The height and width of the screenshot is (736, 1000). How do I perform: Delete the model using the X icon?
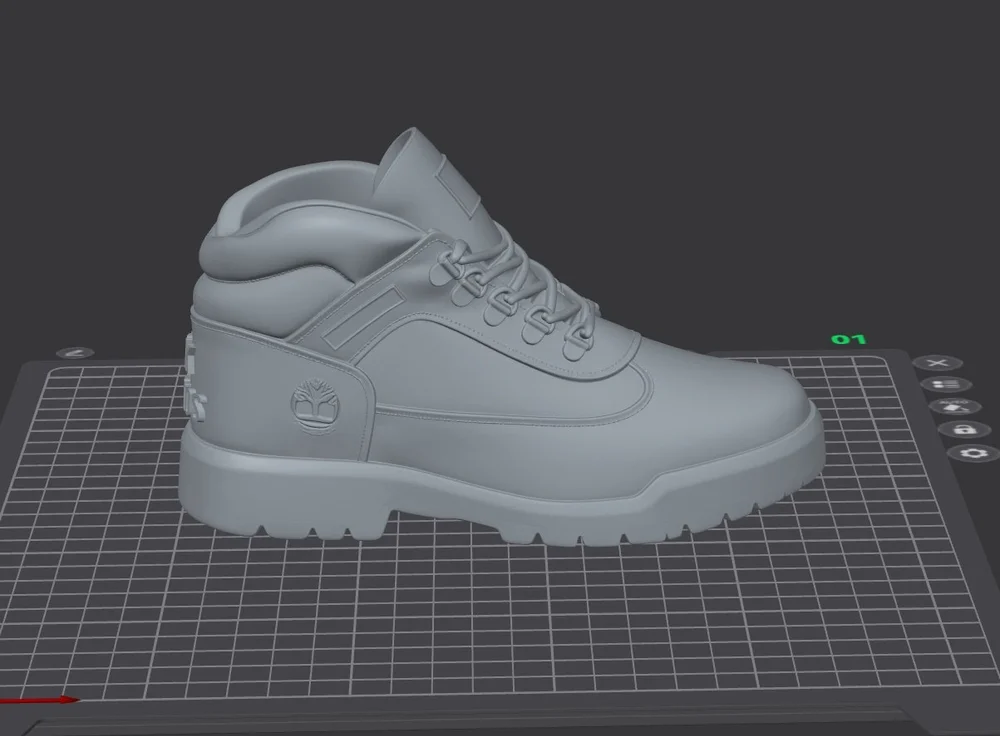(x=937, y=363)
